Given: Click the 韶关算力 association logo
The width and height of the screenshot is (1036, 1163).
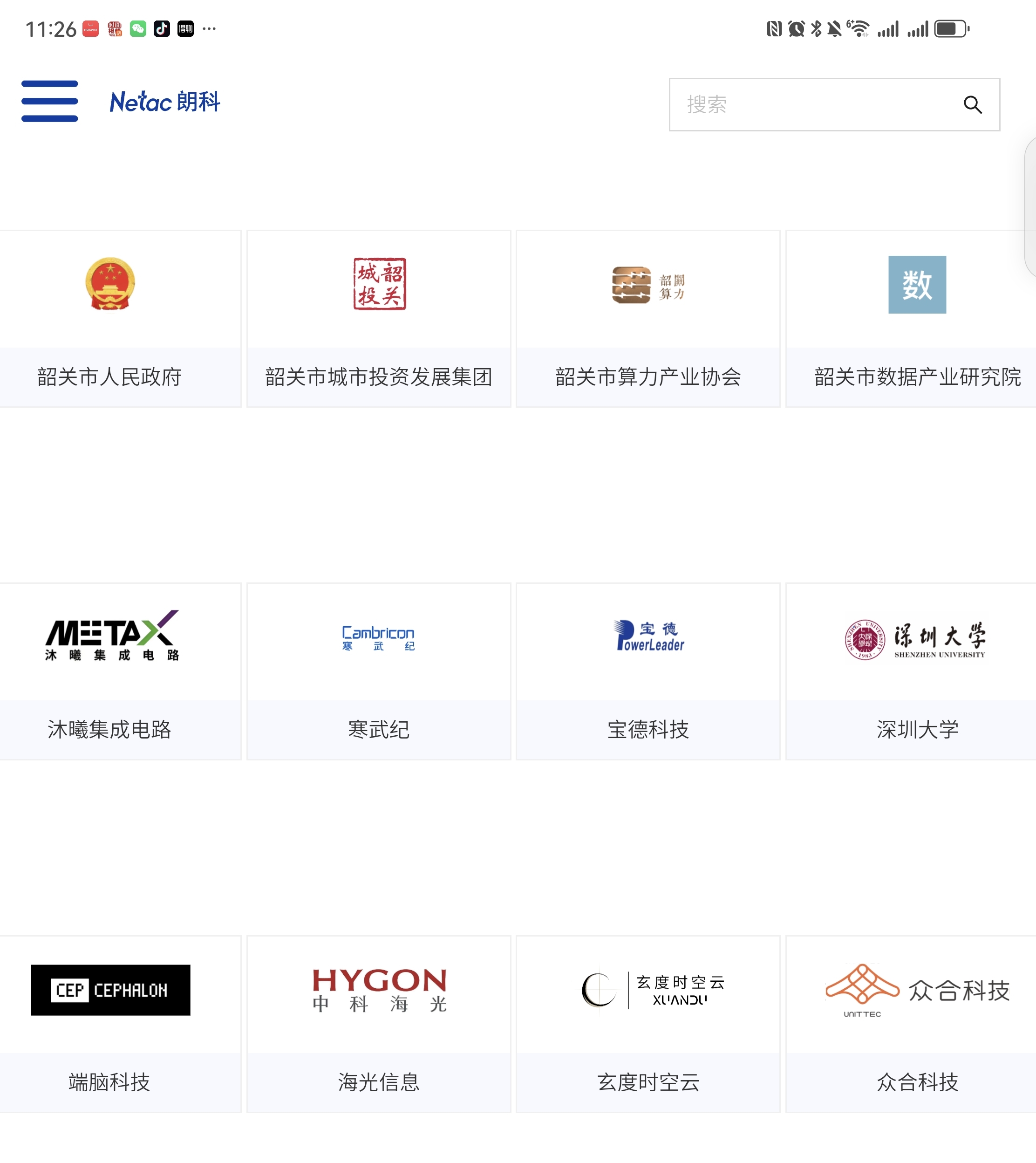Looking at the screenshot, I should coord(648,285).
